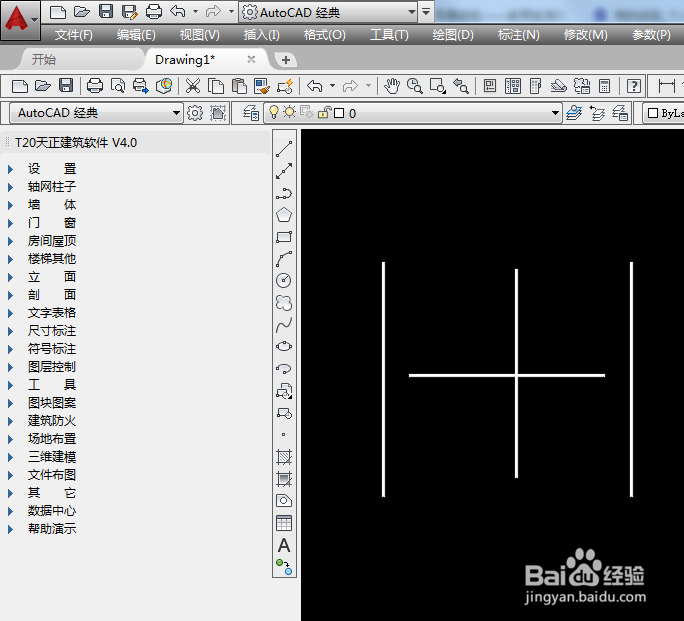Select the Table tool

point(284,523)
